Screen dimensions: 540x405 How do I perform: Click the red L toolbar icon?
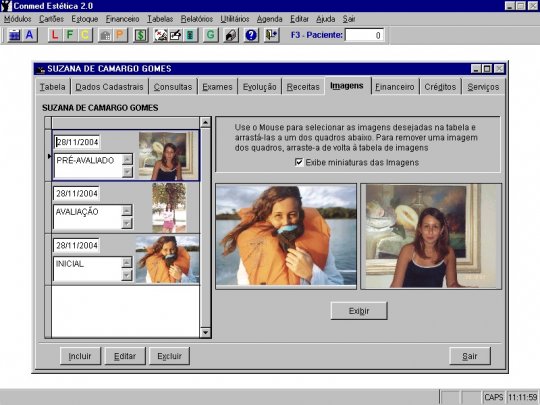[55, 35]
